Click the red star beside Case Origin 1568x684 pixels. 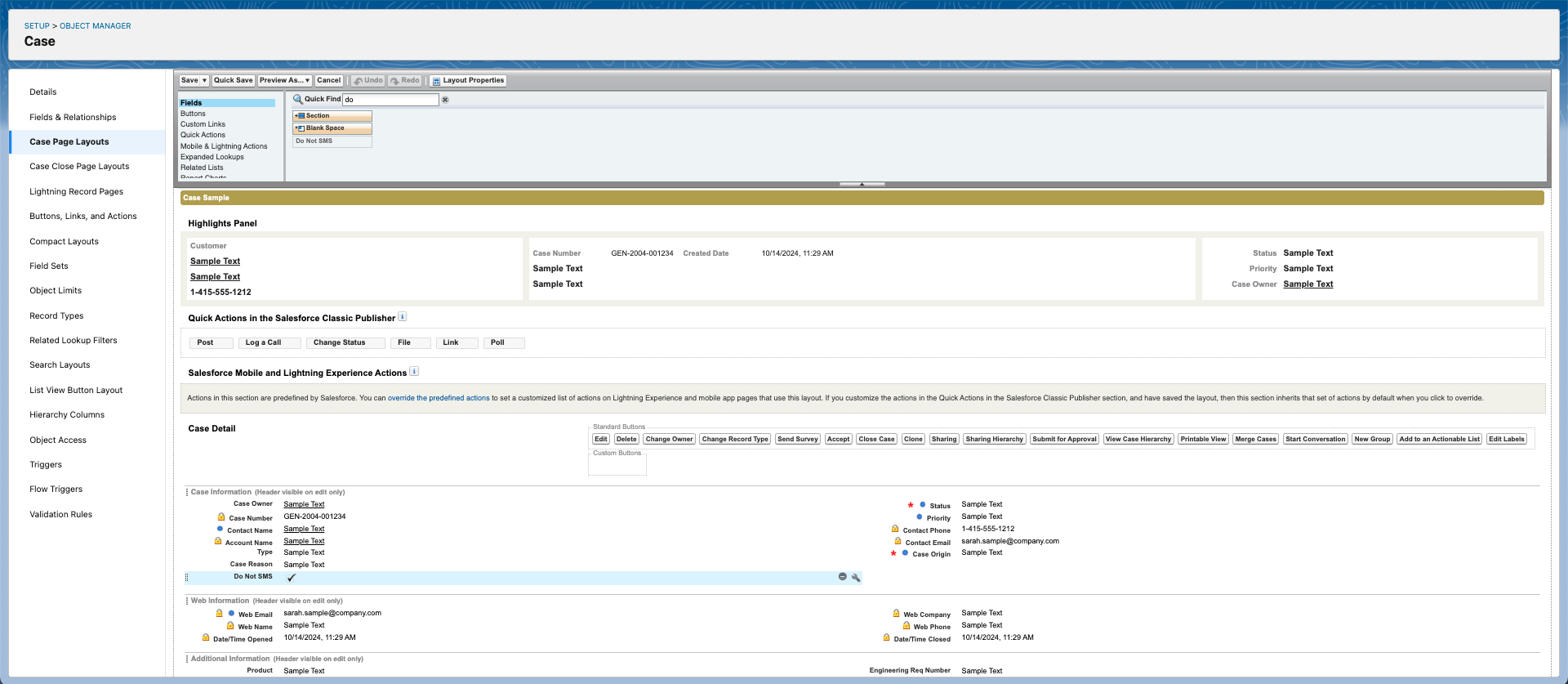click(x=893, y=553)
